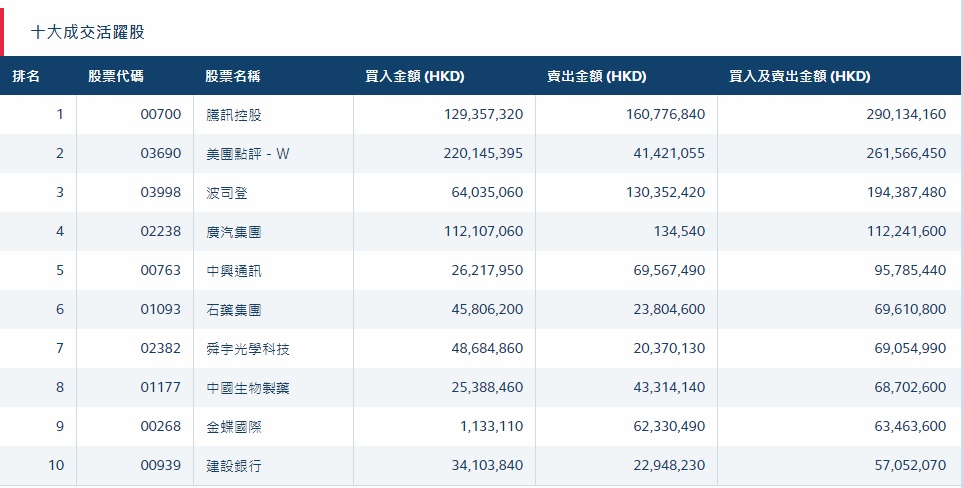Click stock code 00700
Viewport: 964px width, 488px height.
(x=161, y=115)
